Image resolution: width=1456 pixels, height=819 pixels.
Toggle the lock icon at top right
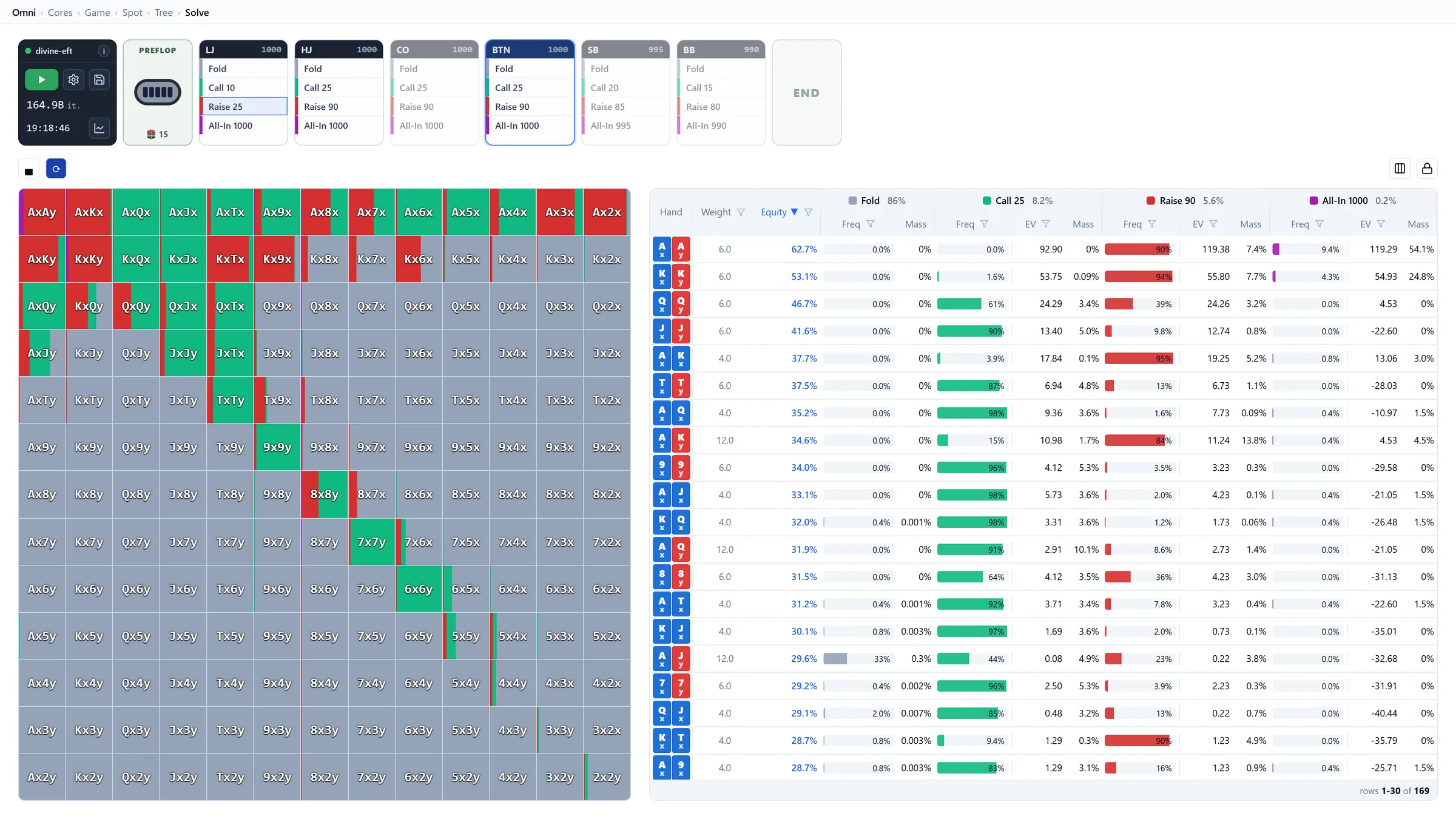pyautogui.click(x=1427, y=169)
